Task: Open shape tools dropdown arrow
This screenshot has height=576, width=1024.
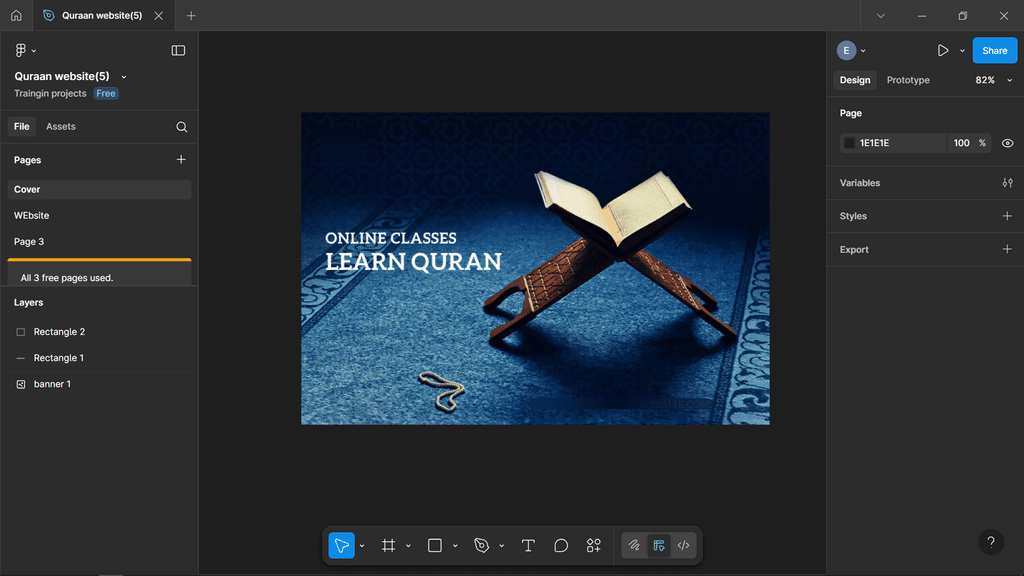Action: point(455,546)
